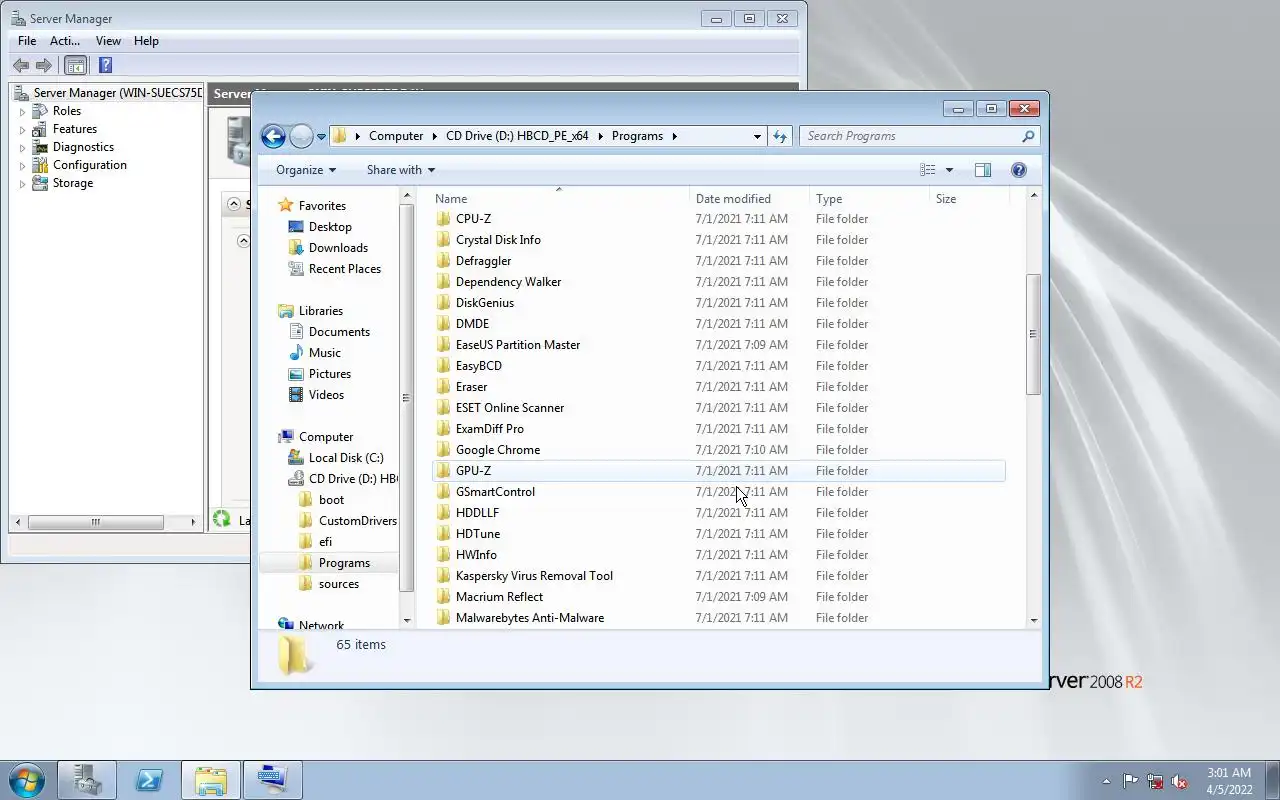Open the Help menu in Server Manager
Viewport: 1280px width, 800px height.
[146, 41]
